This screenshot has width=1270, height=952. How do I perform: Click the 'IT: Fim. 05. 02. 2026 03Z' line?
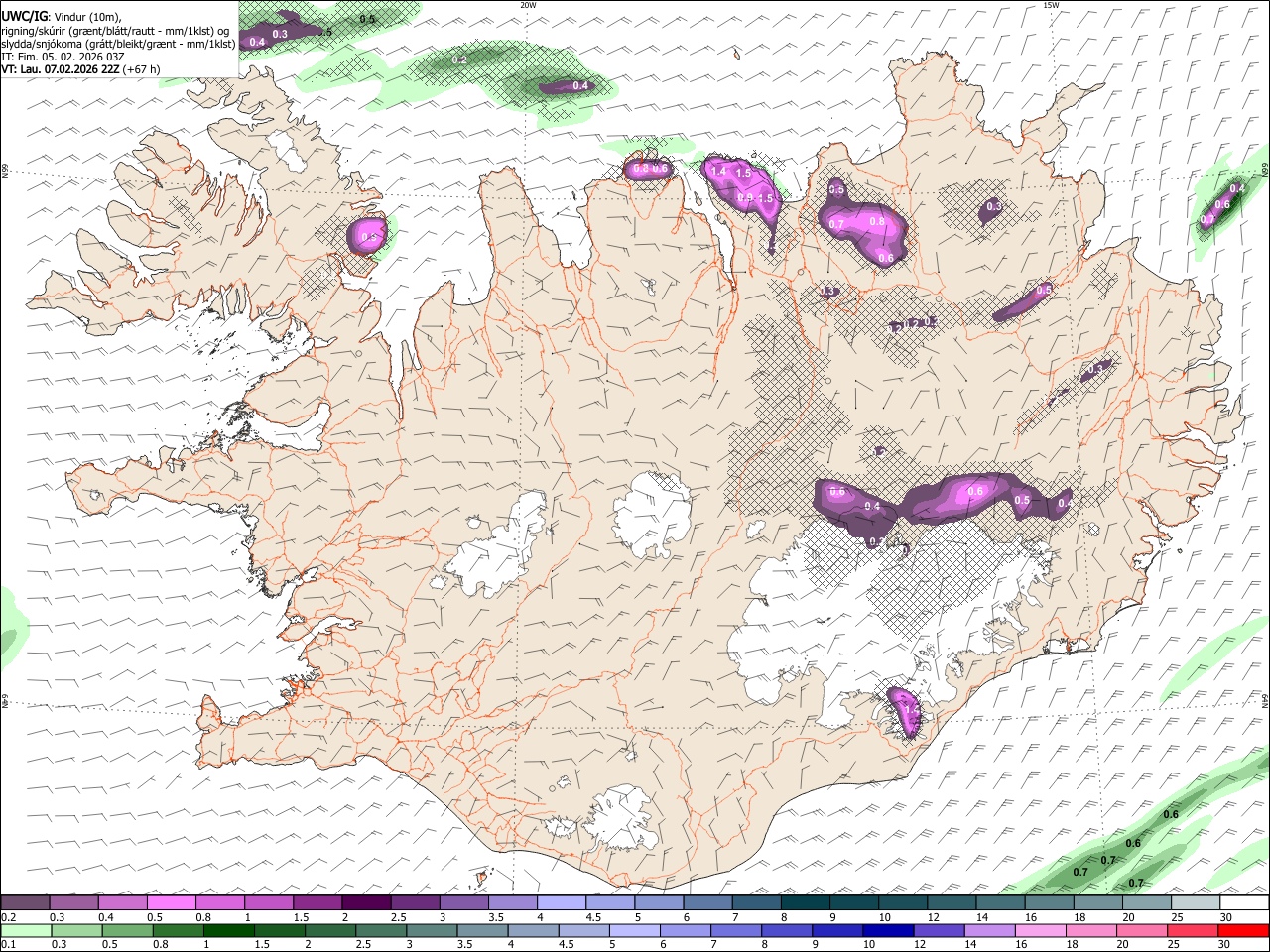(x=63, y=57)
